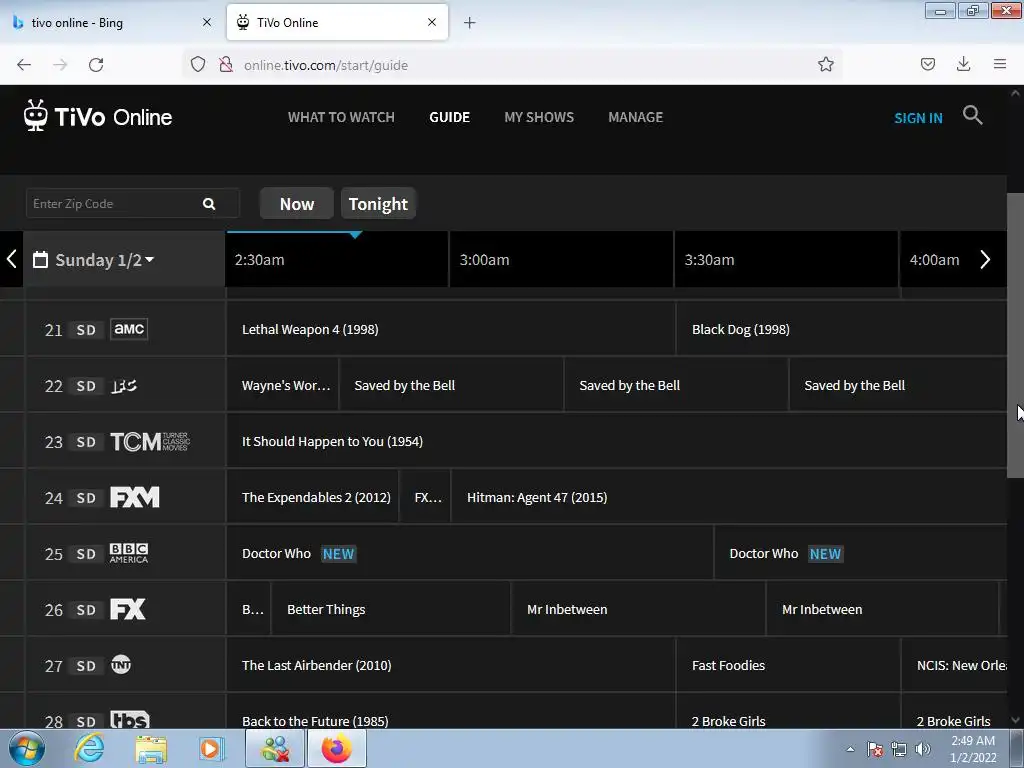Click the Tonight button
1024x768 pixels.
tap(378, 204)
